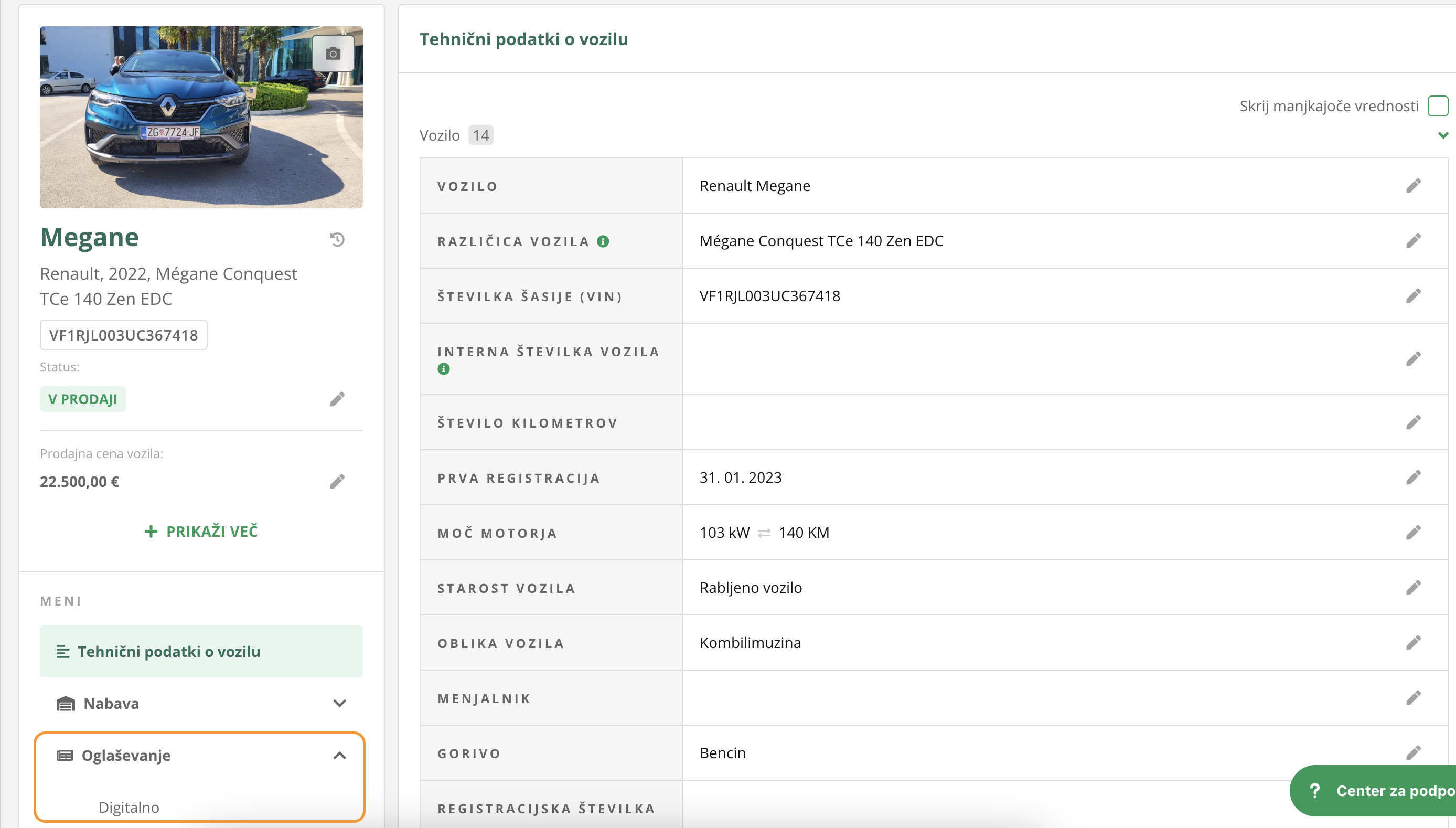The image size is (1456, 828).
Task: Collapse the Vozilo section chevron
Action: coord(1443,135)
